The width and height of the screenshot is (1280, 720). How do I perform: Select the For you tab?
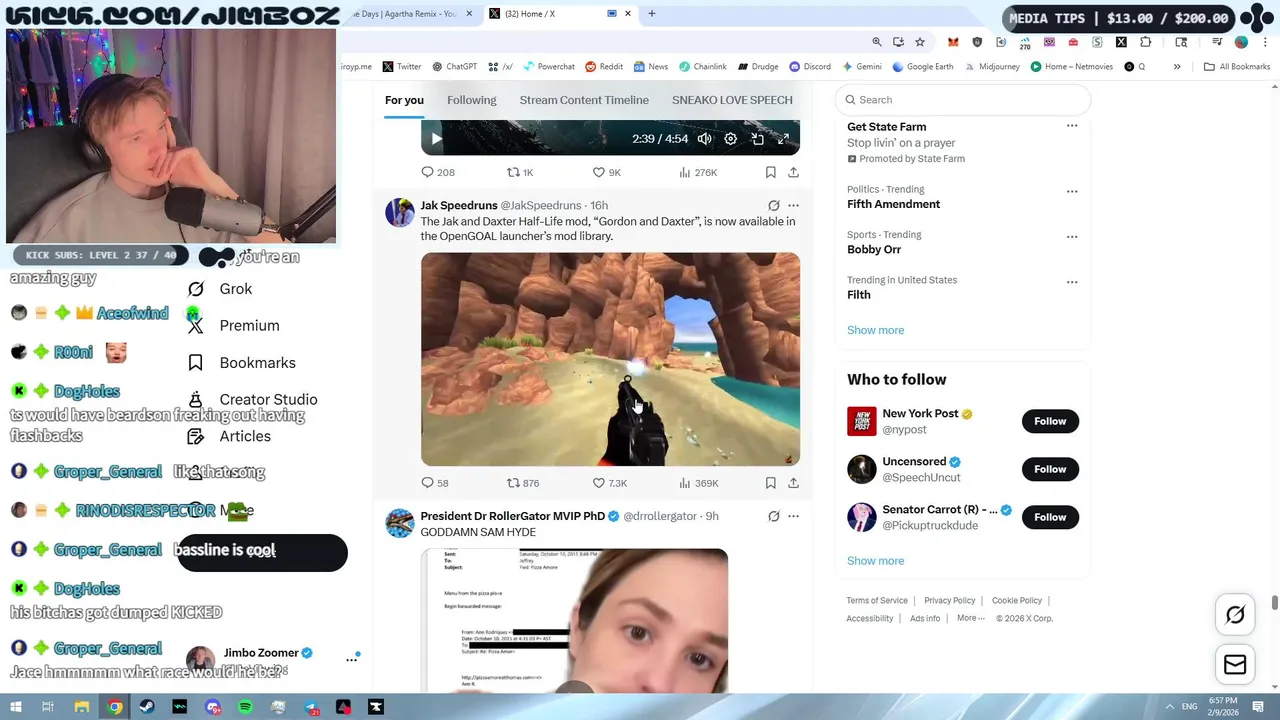[404, 100]
